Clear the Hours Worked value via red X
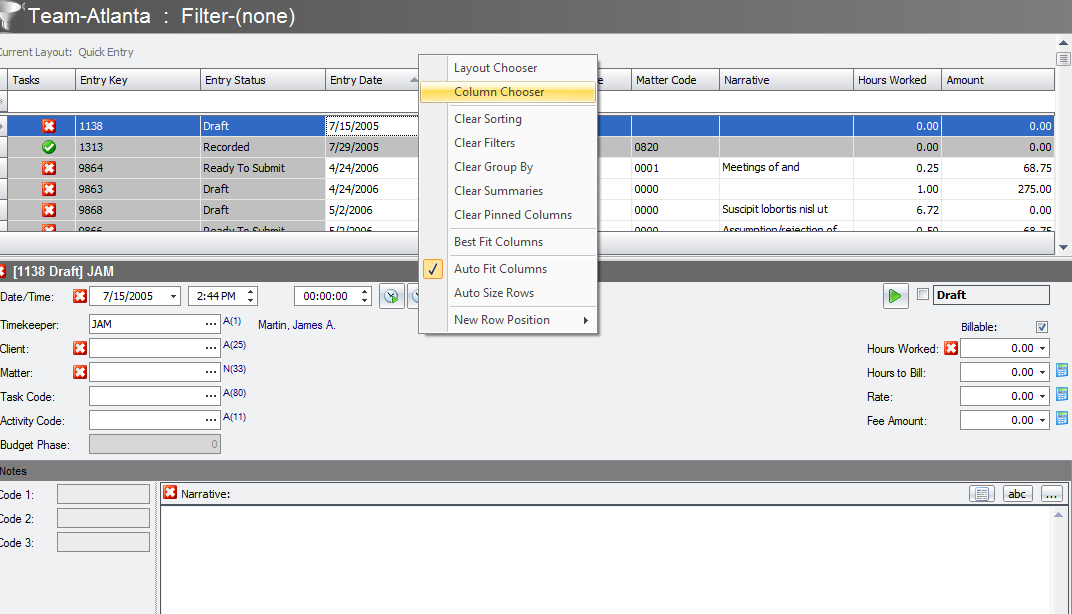This screenshot has width=1072, height=614. click(950, 347)
